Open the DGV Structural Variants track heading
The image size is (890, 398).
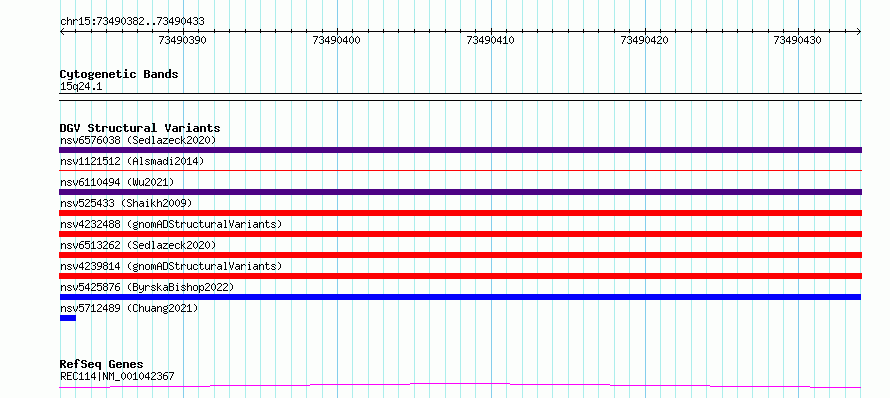[140, 128]
